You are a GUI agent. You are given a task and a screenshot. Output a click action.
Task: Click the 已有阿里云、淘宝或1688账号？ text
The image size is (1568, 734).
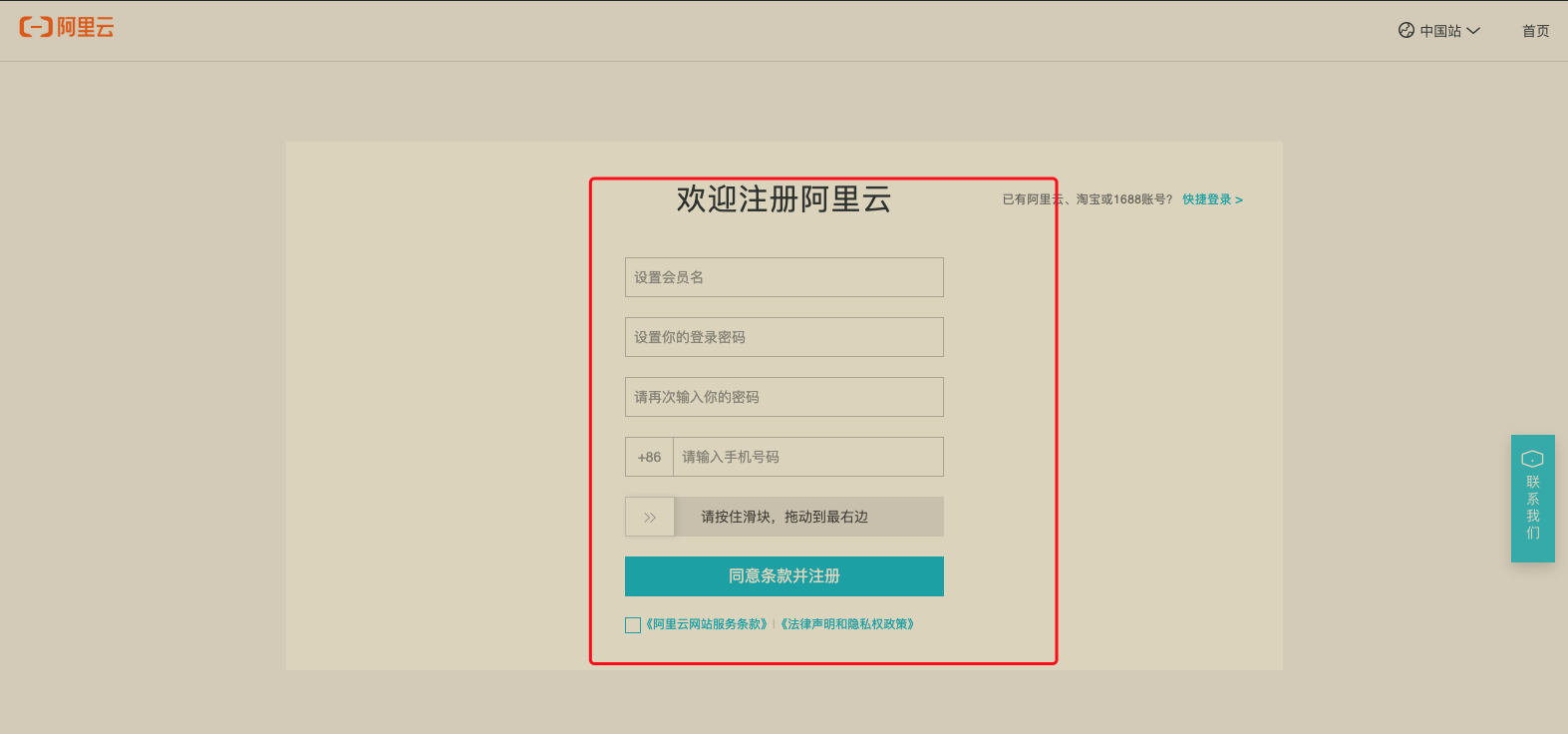1088,199
